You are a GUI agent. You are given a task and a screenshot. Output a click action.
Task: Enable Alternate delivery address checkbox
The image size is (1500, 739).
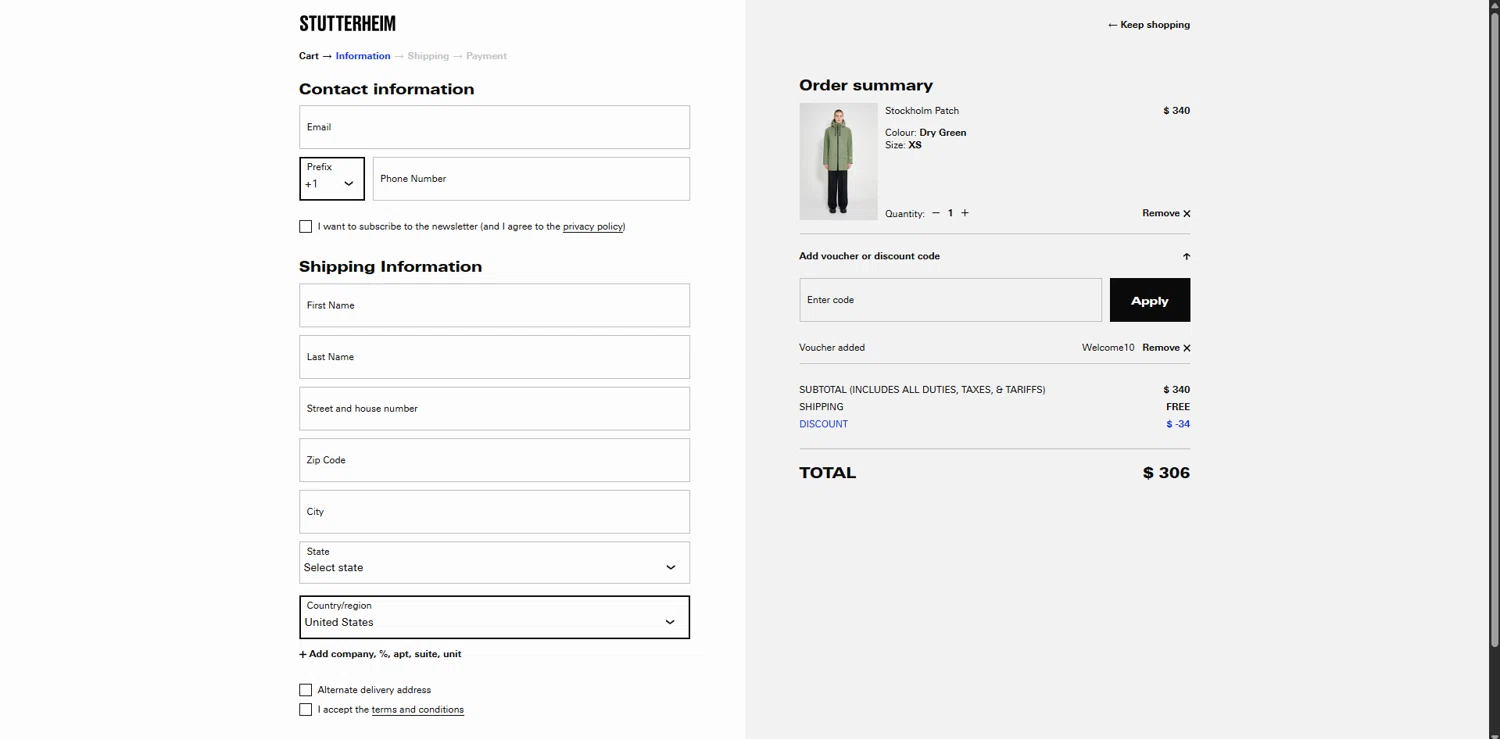pos(305,690)
